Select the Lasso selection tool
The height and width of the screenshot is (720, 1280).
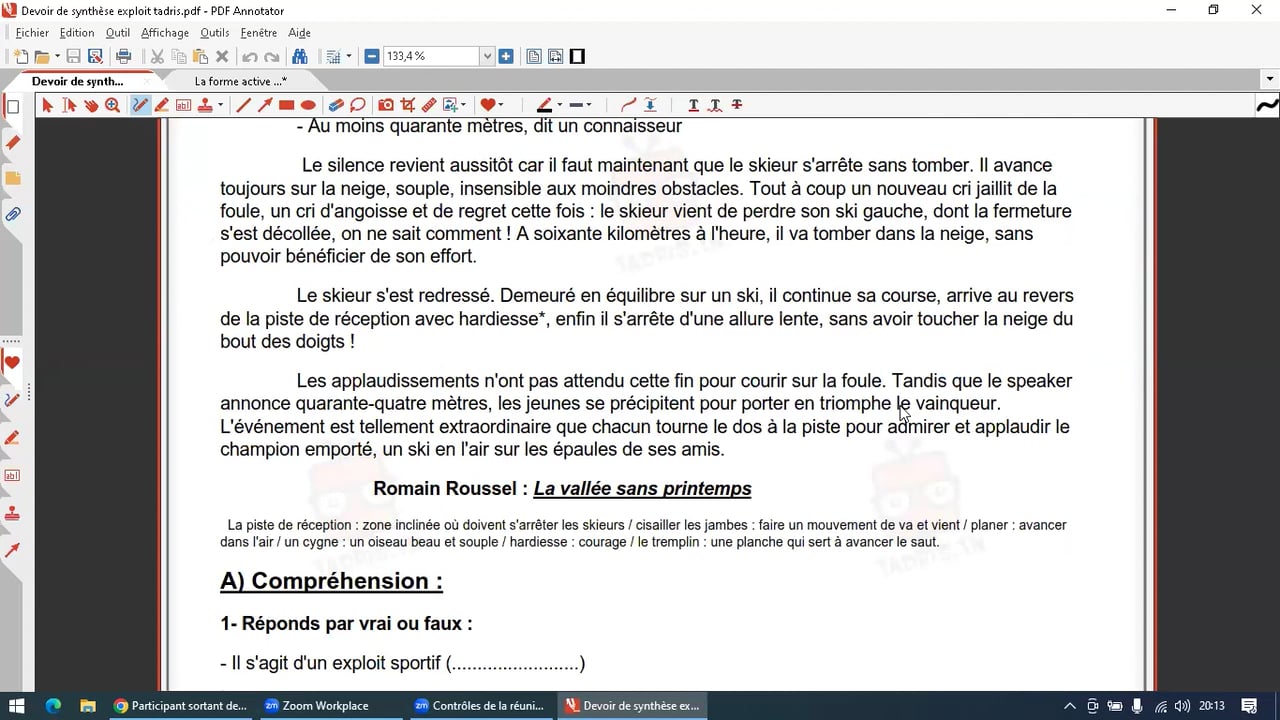click(358, 105)
